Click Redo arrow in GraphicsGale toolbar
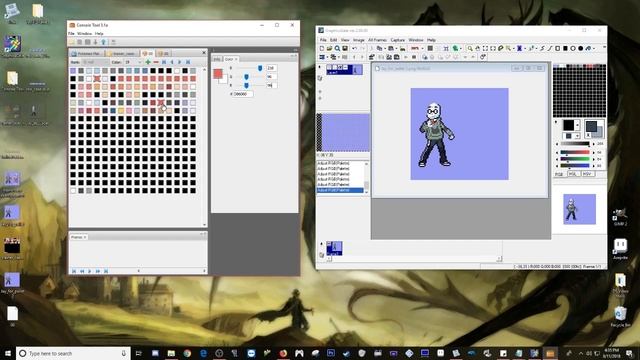Screen dimensions: 640x360 click(x=363, y=49)
